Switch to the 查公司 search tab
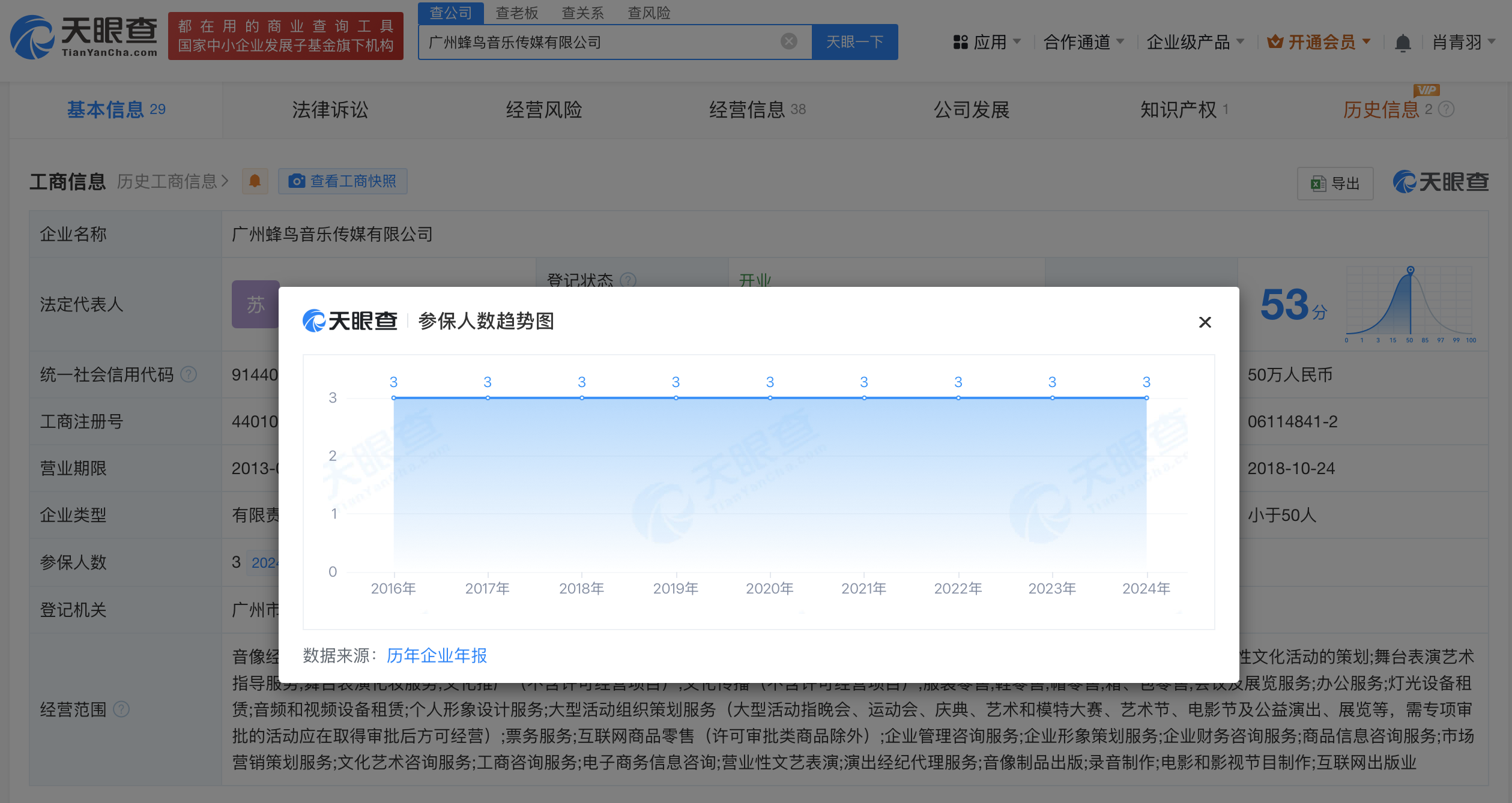Viewport: 1512px width, 803px height. pos(451,13)
